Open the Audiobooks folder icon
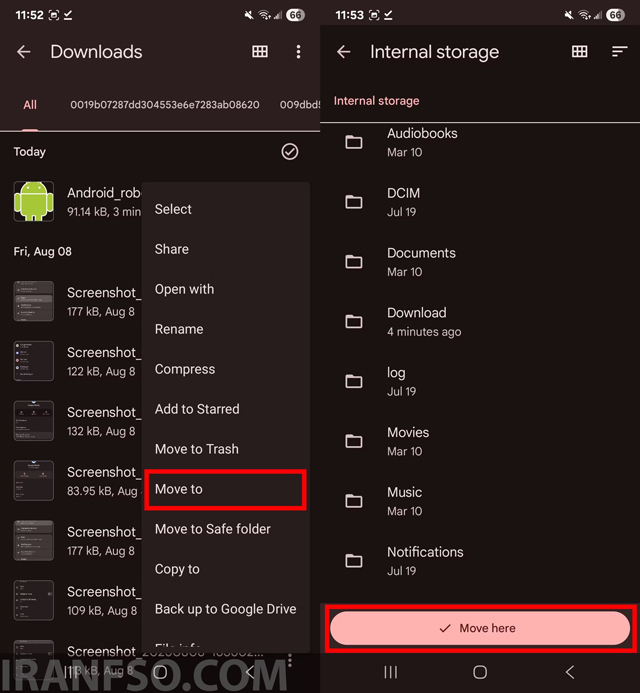 (354, 142)
